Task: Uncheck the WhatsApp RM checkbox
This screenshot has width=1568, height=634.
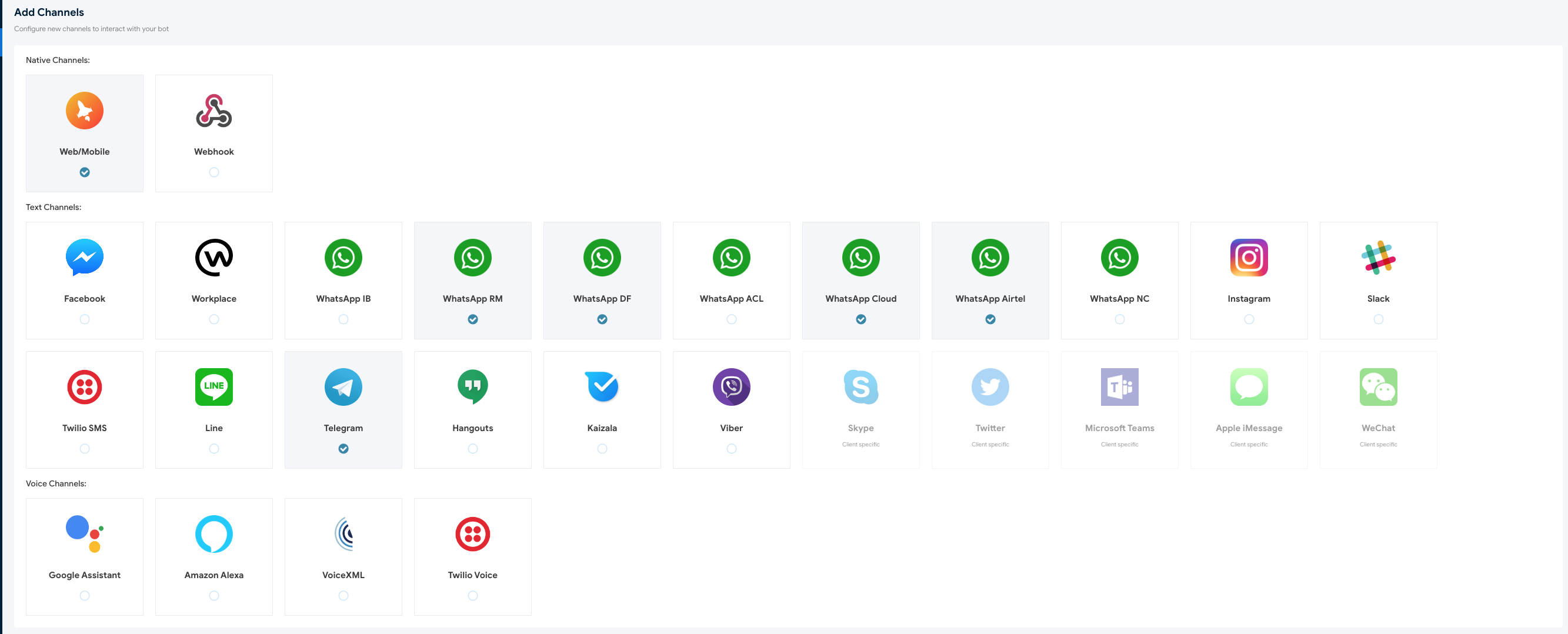Action: 473,319
